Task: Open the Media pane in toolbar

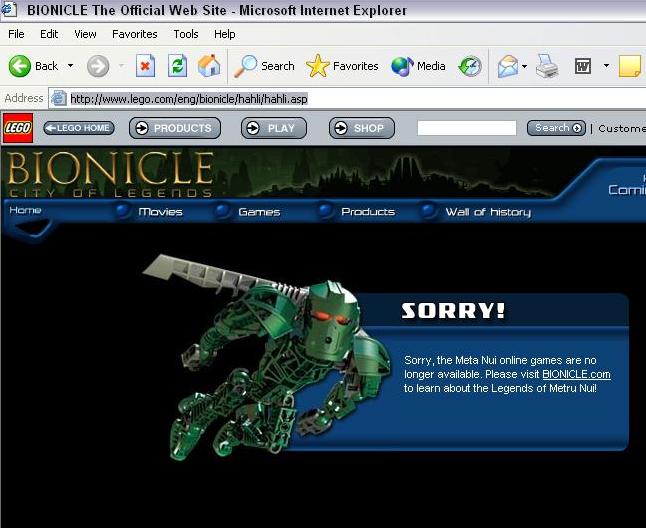Action: click(418, 66)
